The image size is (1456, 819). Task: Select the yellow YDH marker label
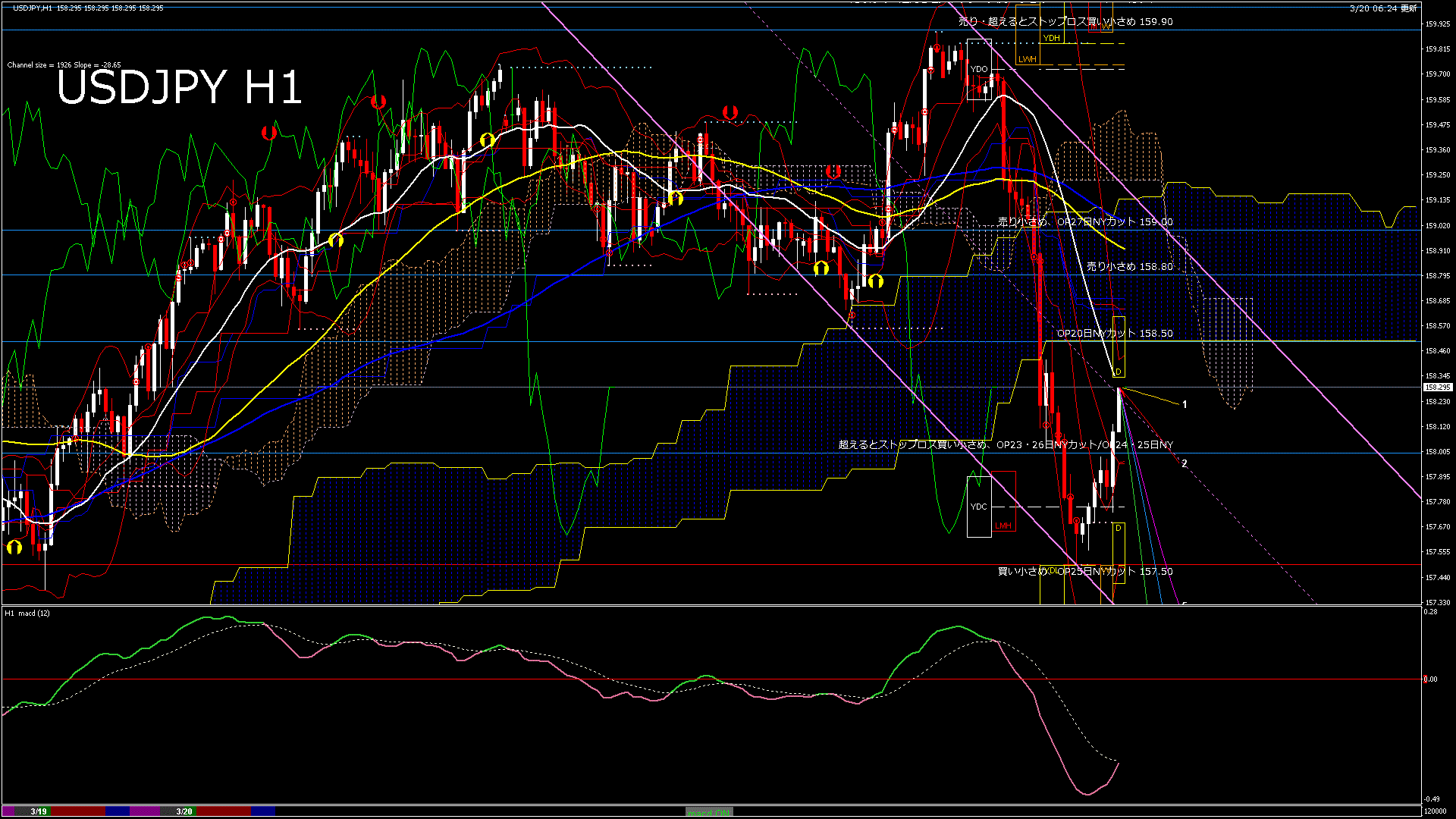point(1051,38)
